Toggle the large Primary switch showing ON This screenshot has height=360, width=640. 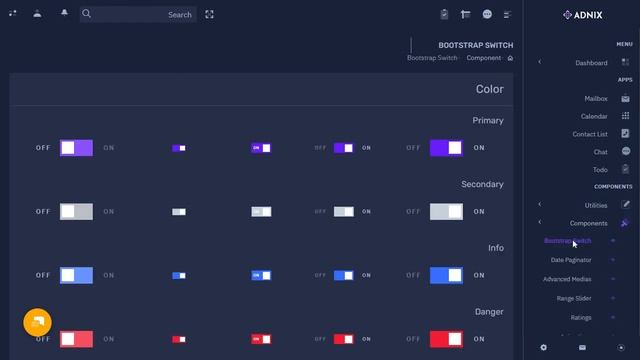pos(446,148)
